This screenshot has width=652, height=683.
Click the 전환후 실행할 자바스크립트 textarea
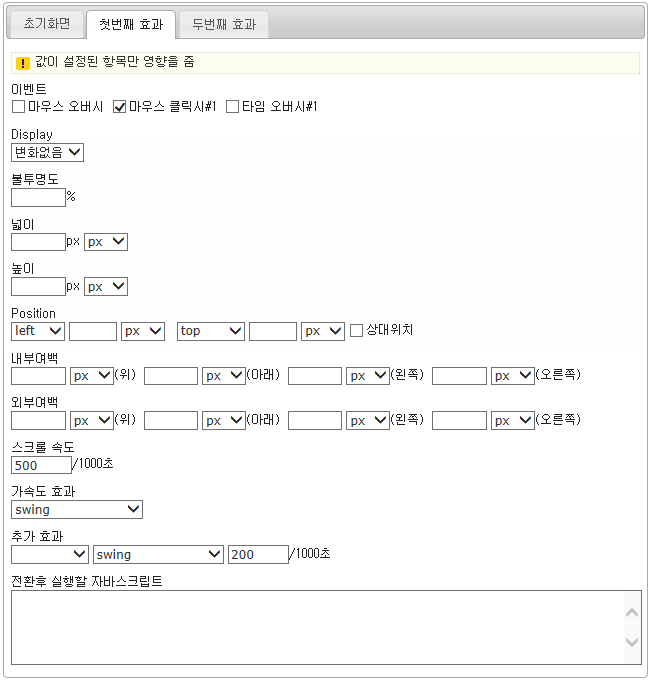click(x=316, y=627)
